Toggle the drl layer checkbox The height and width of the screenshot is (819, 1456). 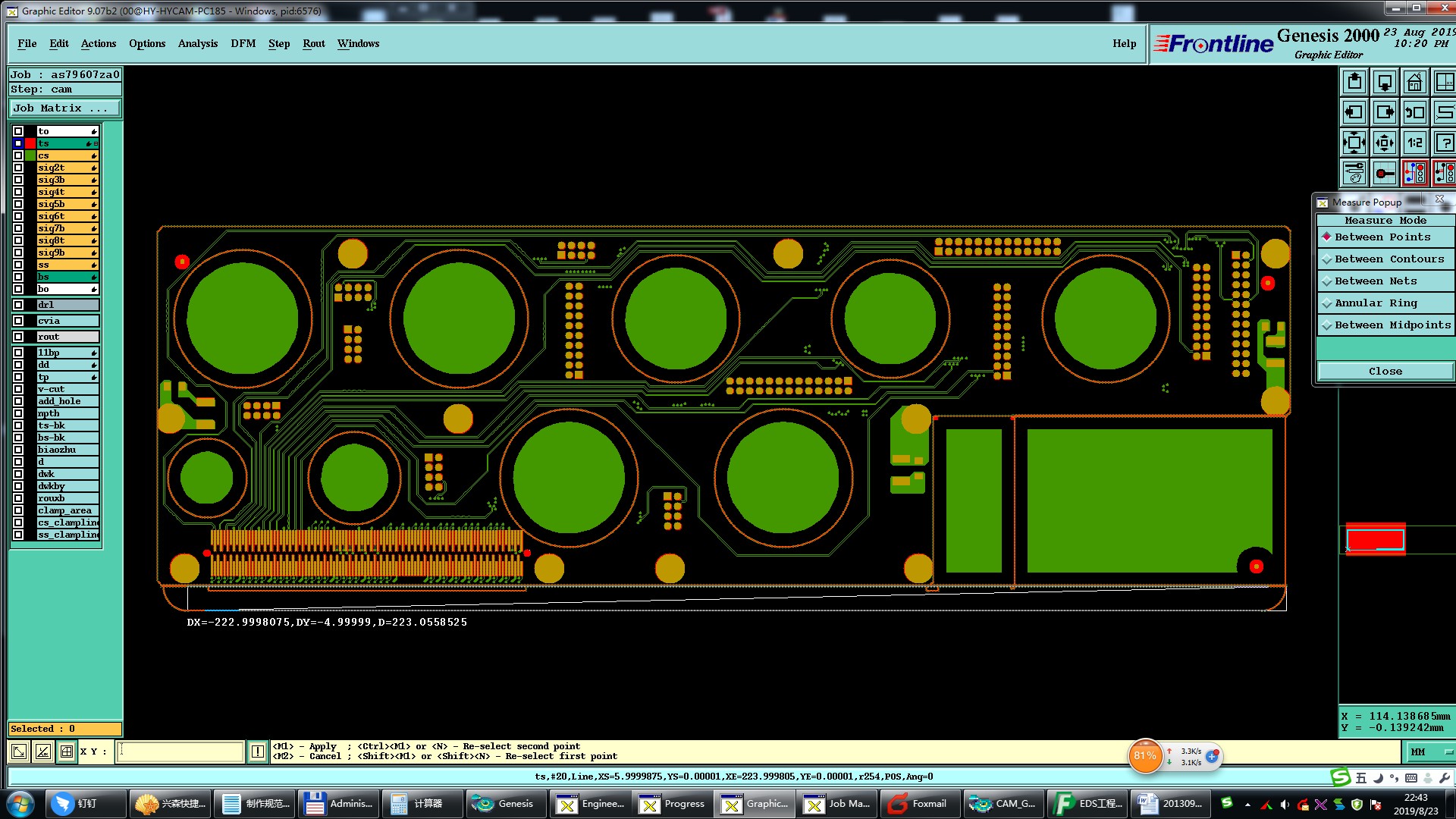18,305
